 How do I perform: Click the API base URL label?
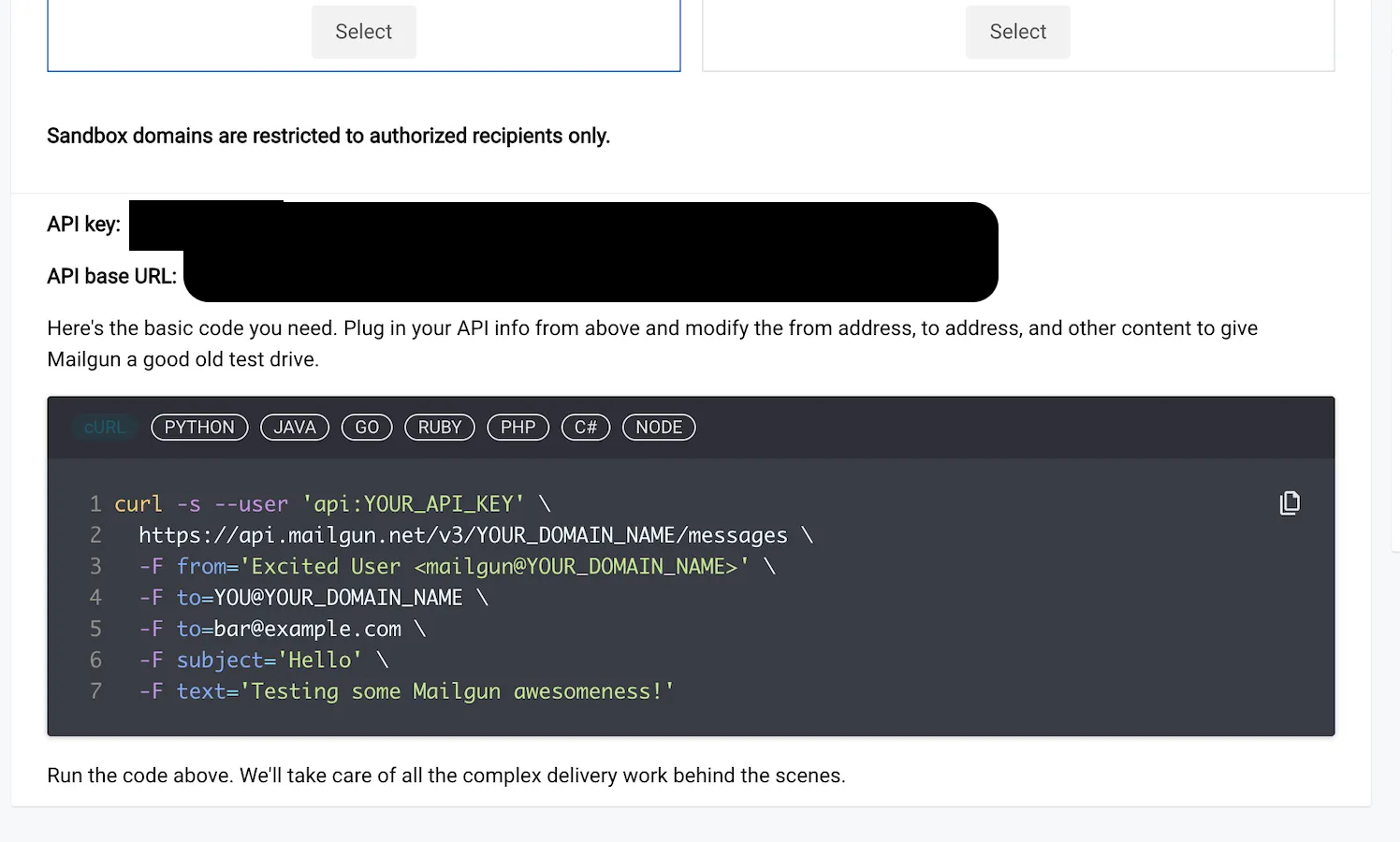(111, 277)
